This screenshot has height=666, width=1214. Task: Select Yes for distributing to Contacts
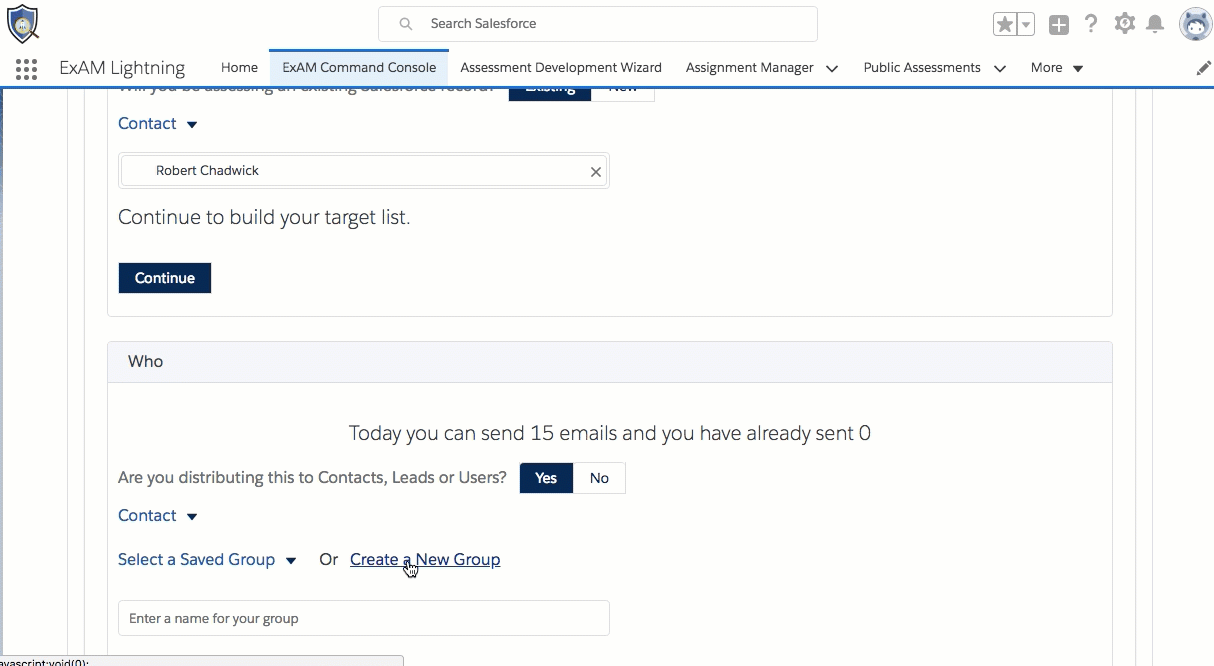pyautogui.click(x=546, y=478)
